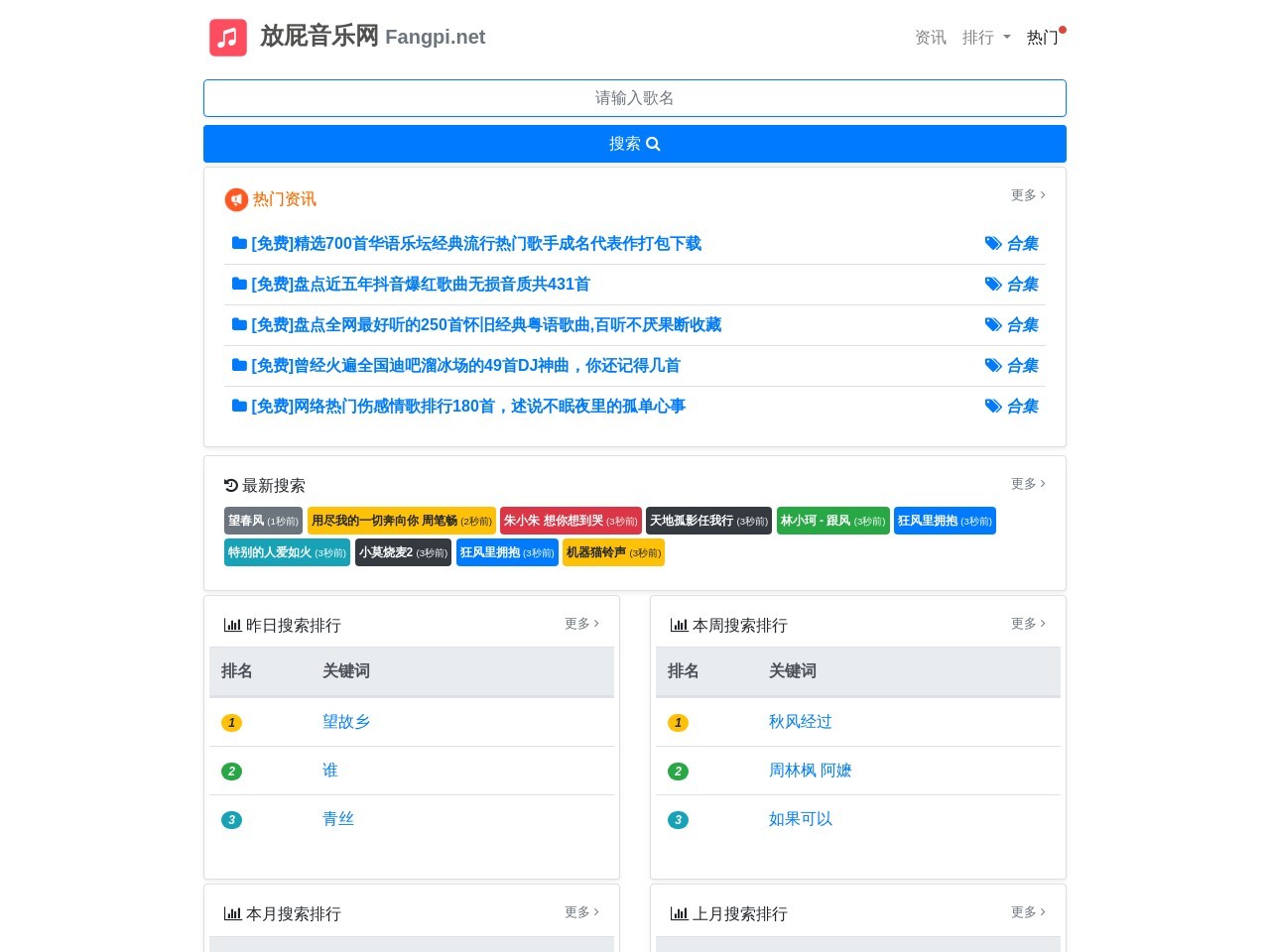Image resolution: width=1270 pixels, height=952 pixels.
Task: Open the 排行 dropdown menu
Action: click(985, 38)
